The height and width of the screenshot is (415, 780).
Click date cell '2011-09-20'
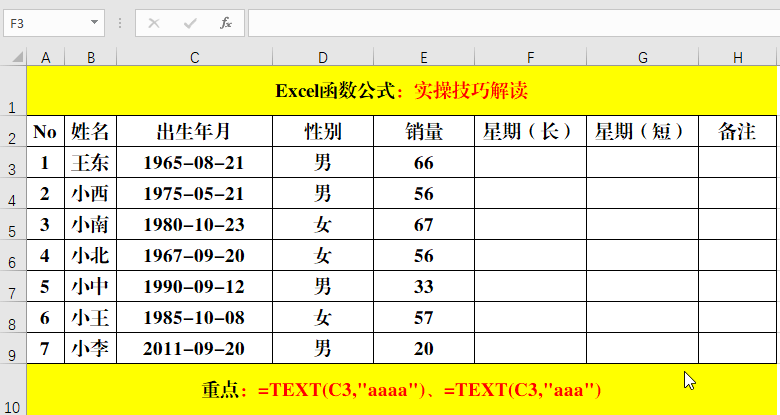[x=195, y=348]
